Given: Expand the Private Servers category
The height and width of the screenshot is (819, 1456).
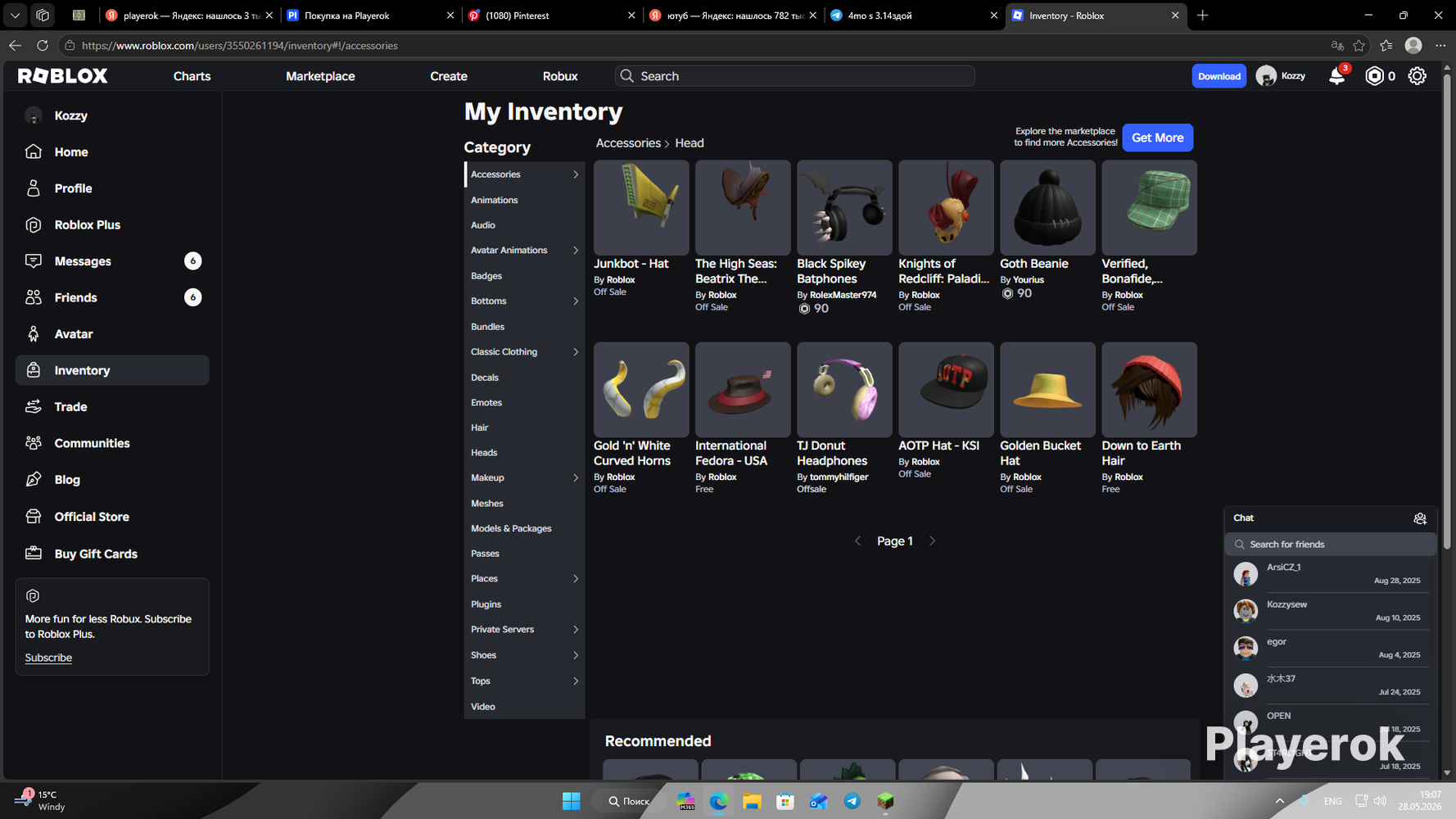Looking at the screenshot, I should click(x=576, y=630).
